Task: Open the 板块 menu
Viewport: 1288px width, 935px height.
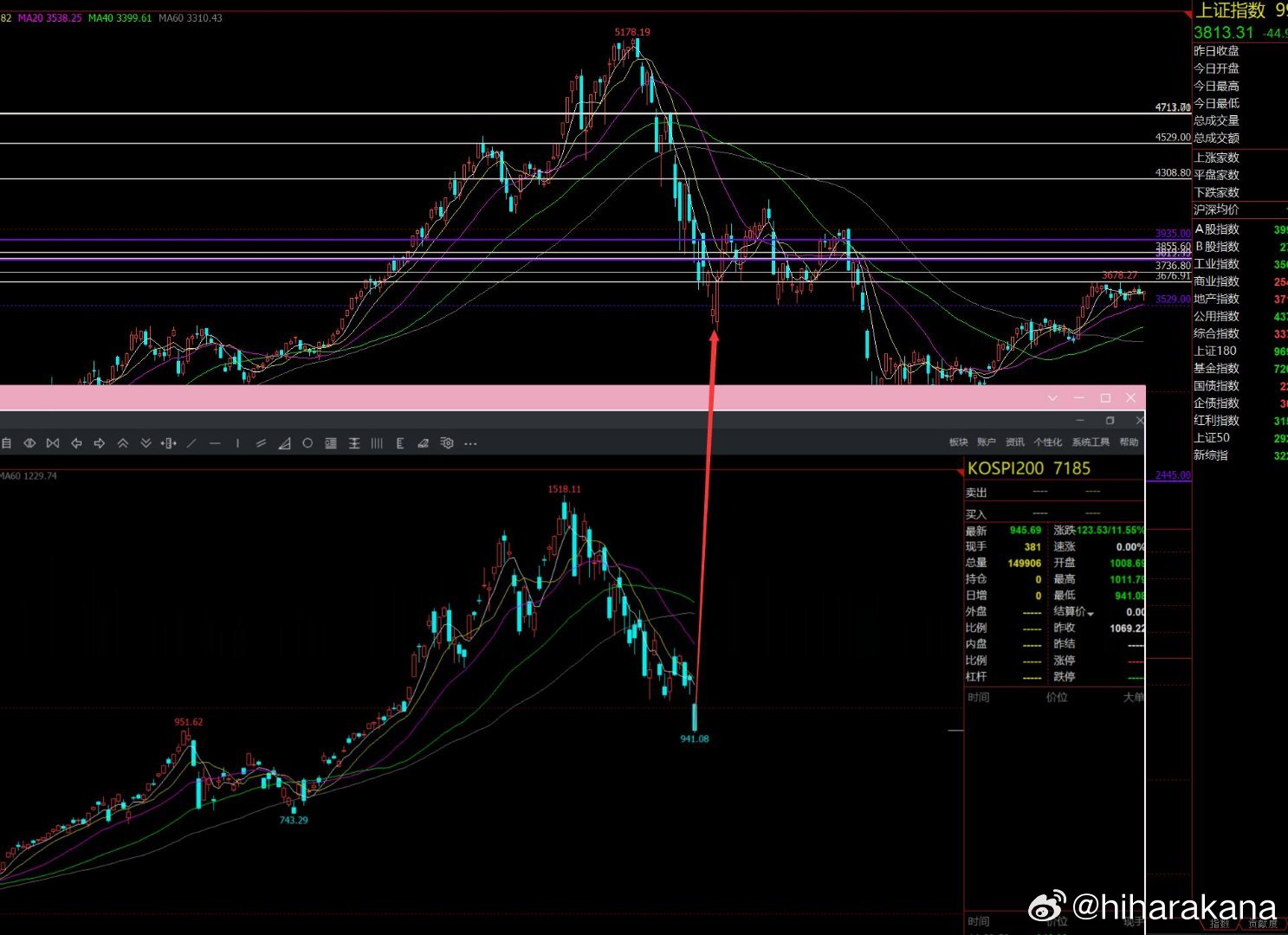Action: tap(958, 442)
